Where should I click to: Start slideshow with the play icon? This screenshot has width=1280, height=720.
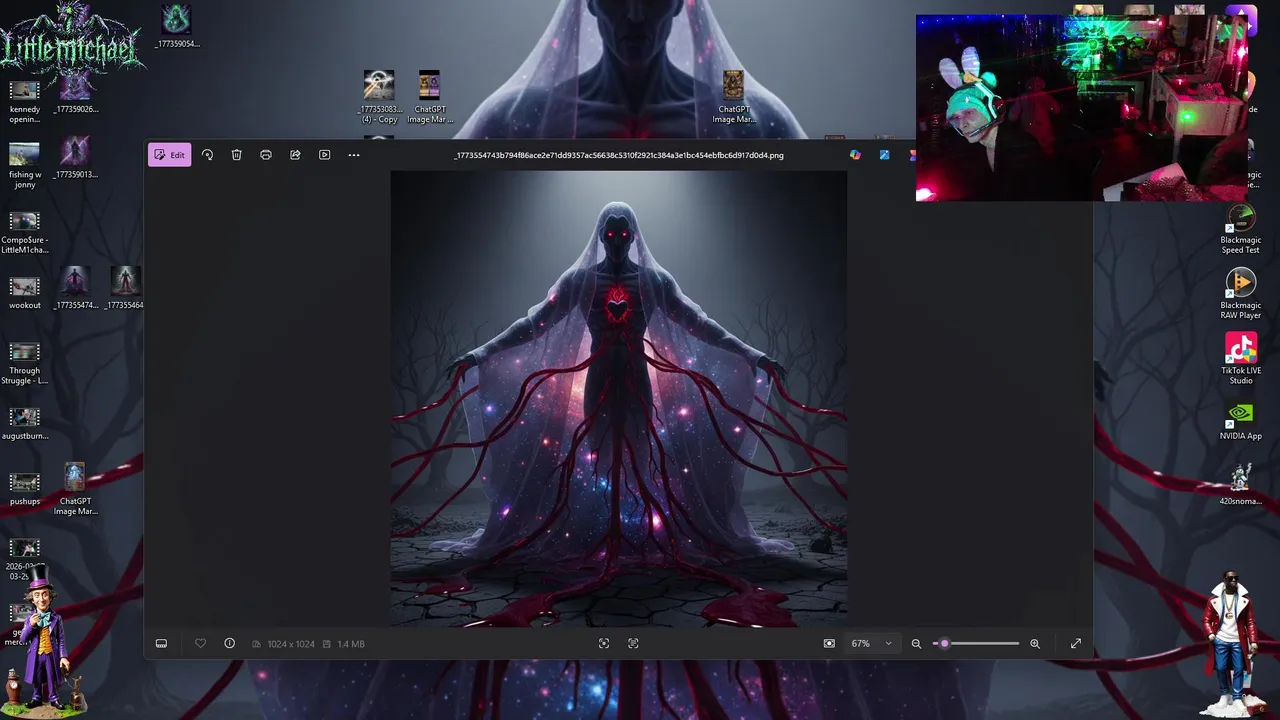[324, 155]
